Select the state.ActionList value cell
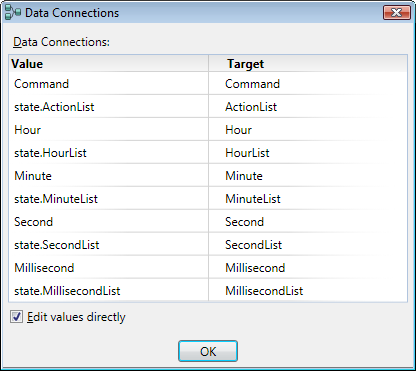 coord(109,107)
